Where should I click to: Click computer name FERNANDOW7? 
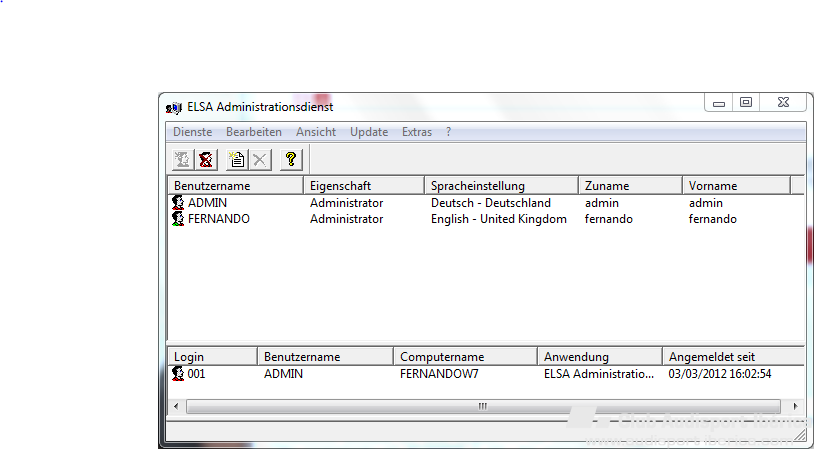(x=439, y=373)
